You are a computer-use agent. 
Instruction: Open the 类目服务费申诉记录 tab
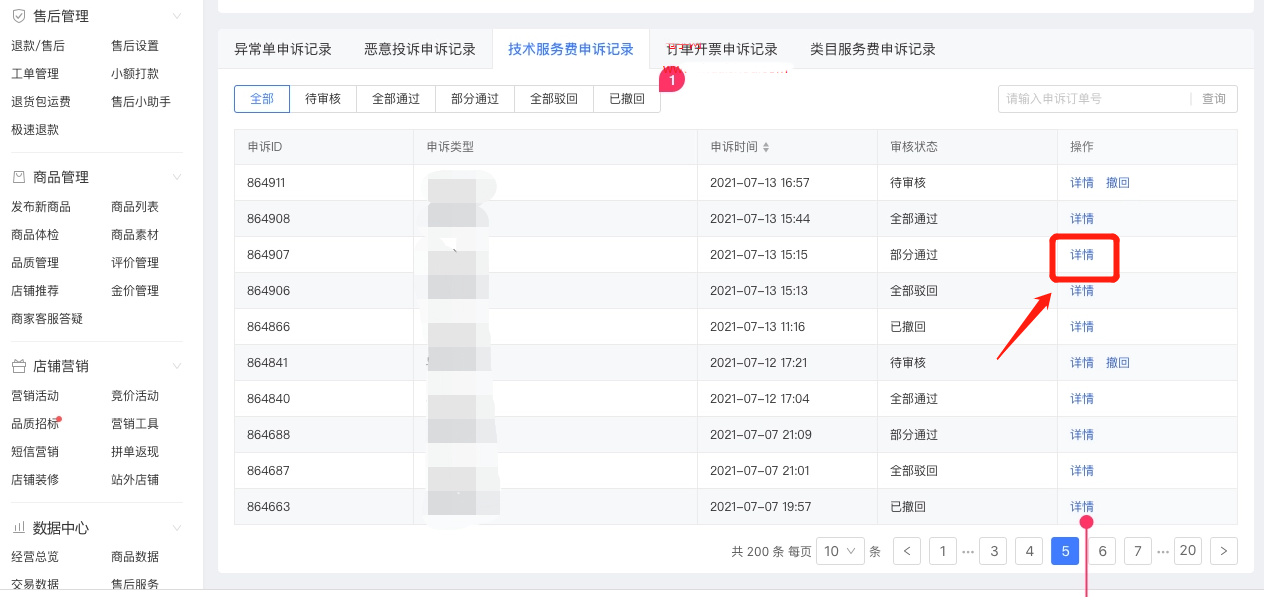(872, 49)
